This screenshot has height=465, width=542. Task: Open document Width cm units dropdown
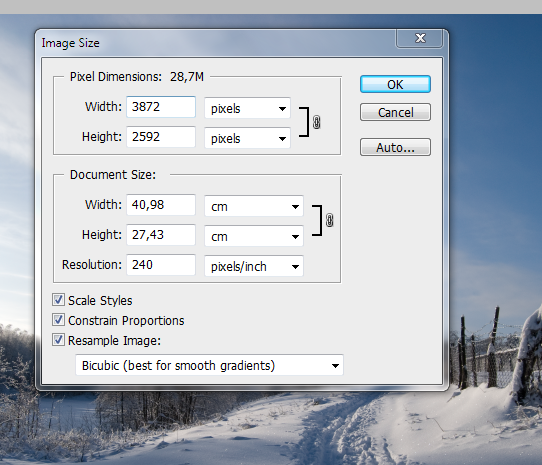254,206
